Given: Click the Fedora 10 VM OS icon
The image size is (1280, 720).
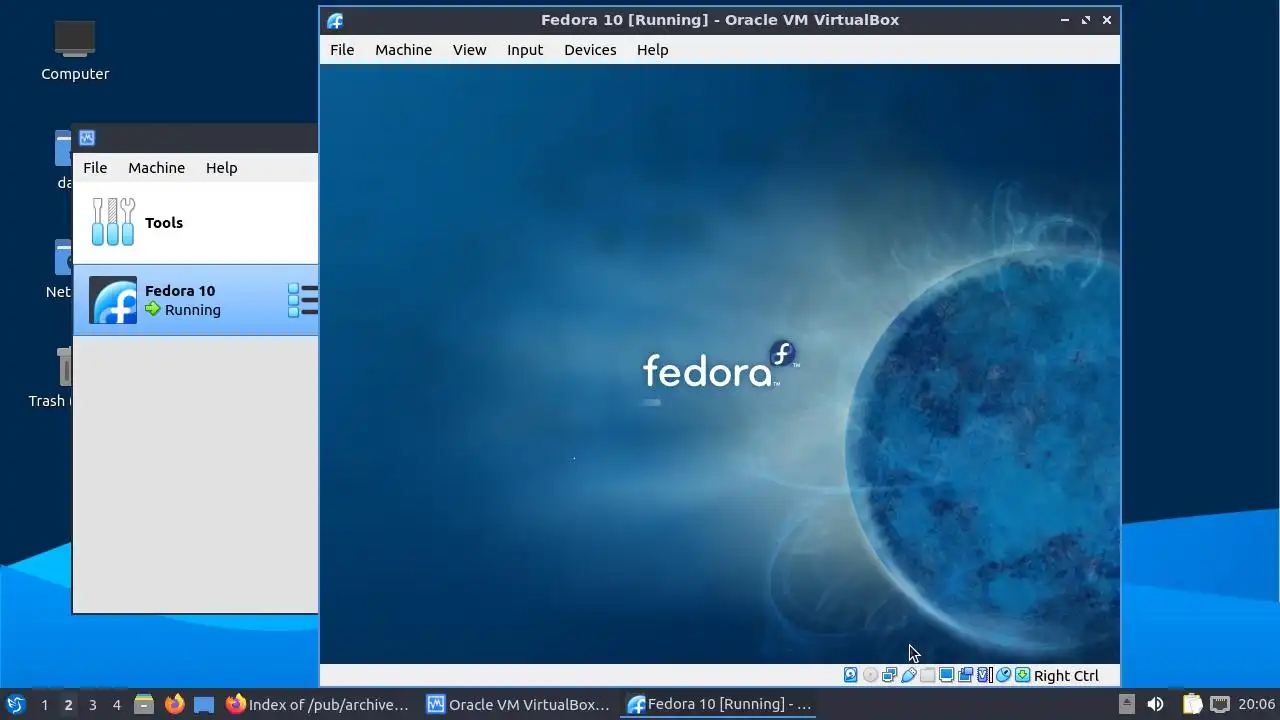Looking at the screenshot, I should point(113,300).
